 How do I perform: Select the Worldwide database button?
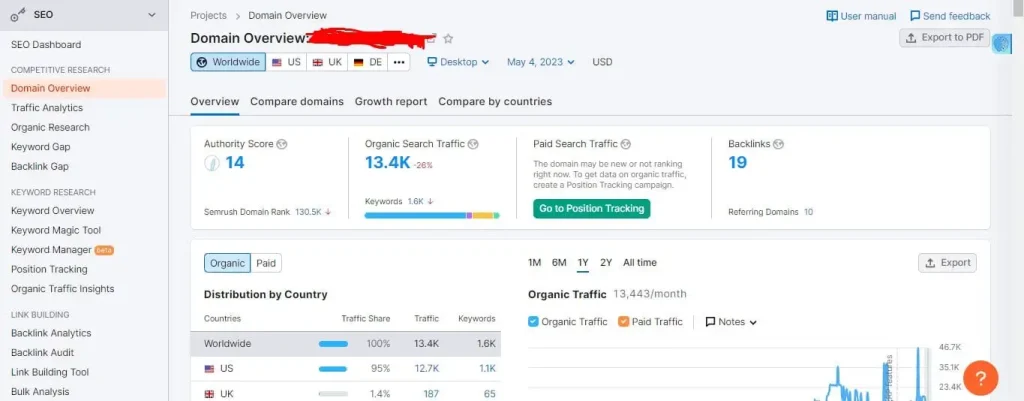[x=228, y=62]
